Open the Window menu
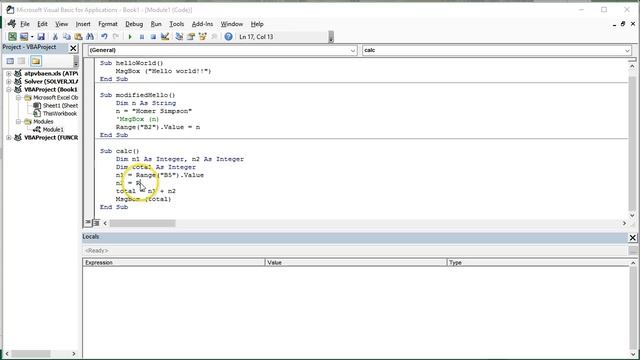 [x=232, y=24]
